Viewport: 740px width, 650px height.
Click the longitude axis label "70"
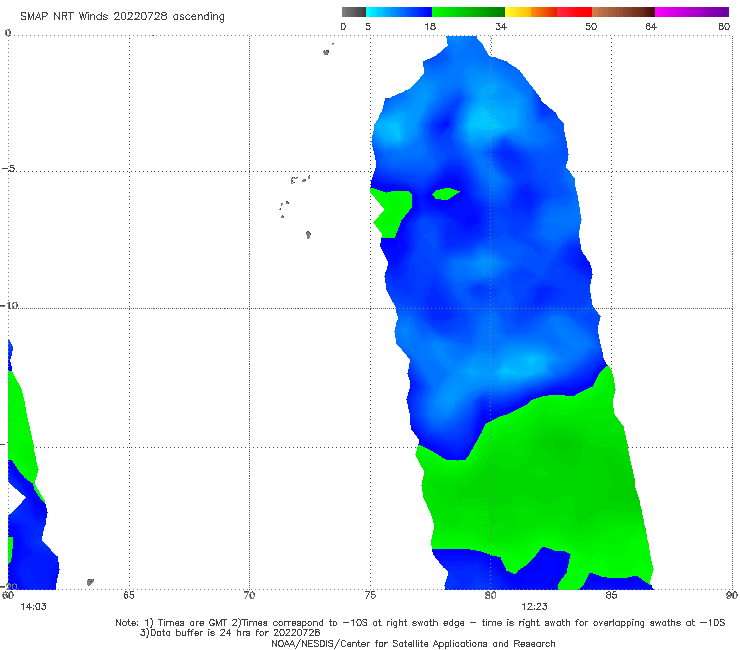pos(249,595)
